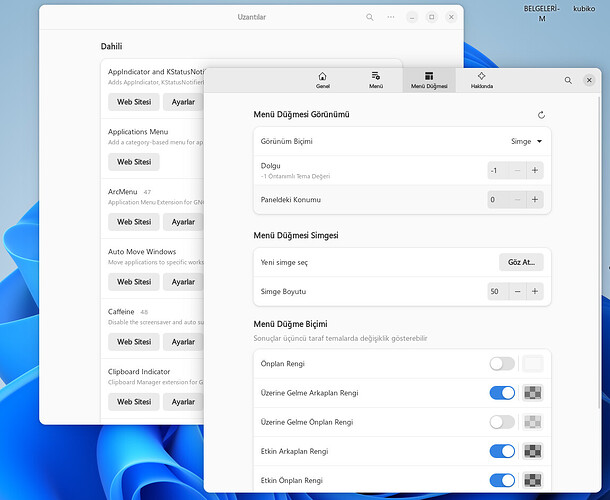Image resolution: width=610 pixels, height=500 pixels.
Task: Click the Yeni simge seç label
Action: [284, 263]
